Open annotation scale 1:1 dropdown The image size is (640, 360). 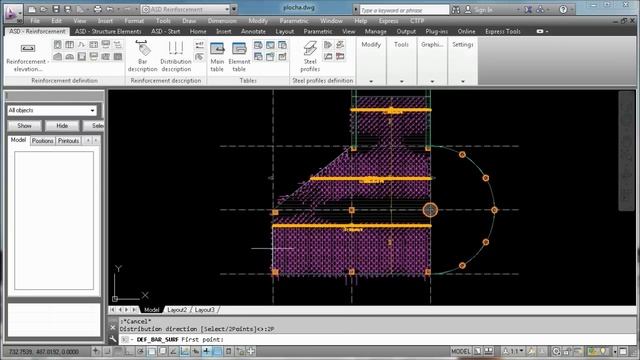pyautogui.click(x=513, y=351)
